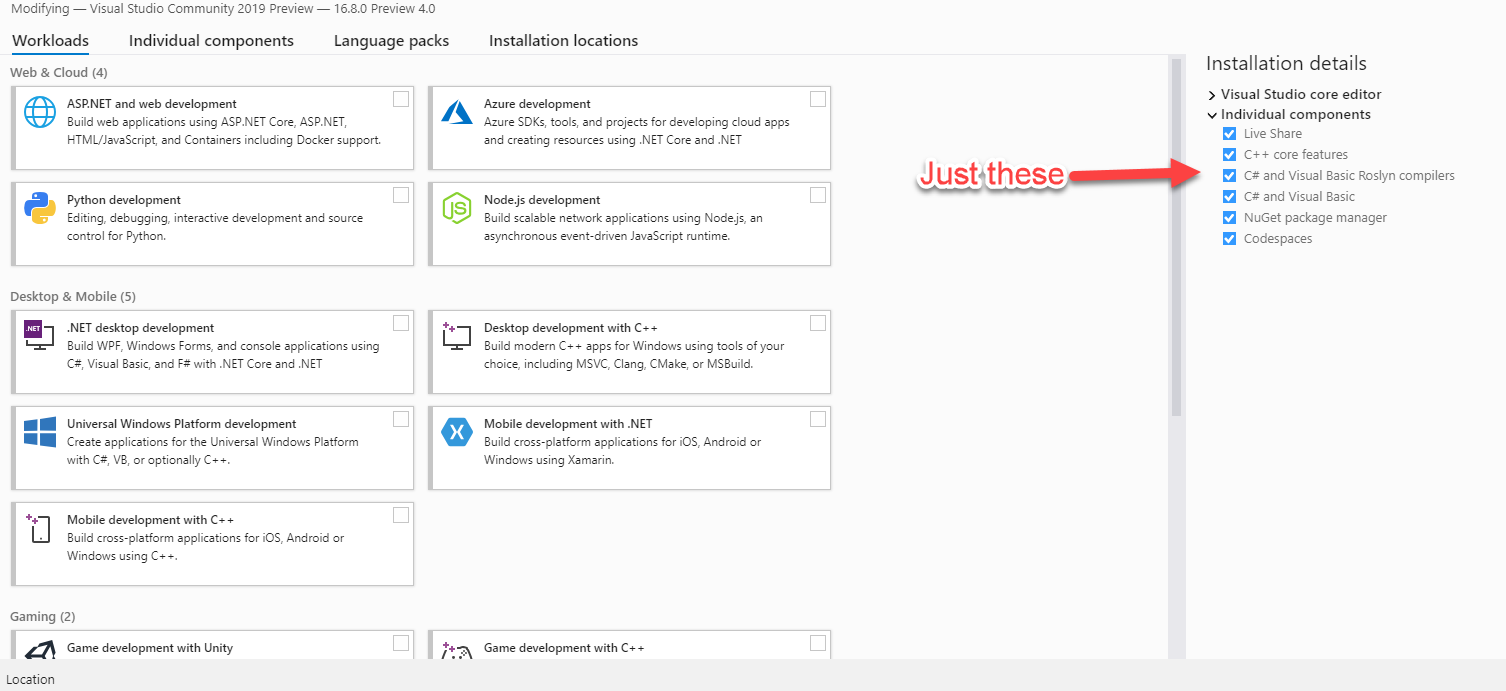Switch to the Workloads tab

click(x=50, y=41)
